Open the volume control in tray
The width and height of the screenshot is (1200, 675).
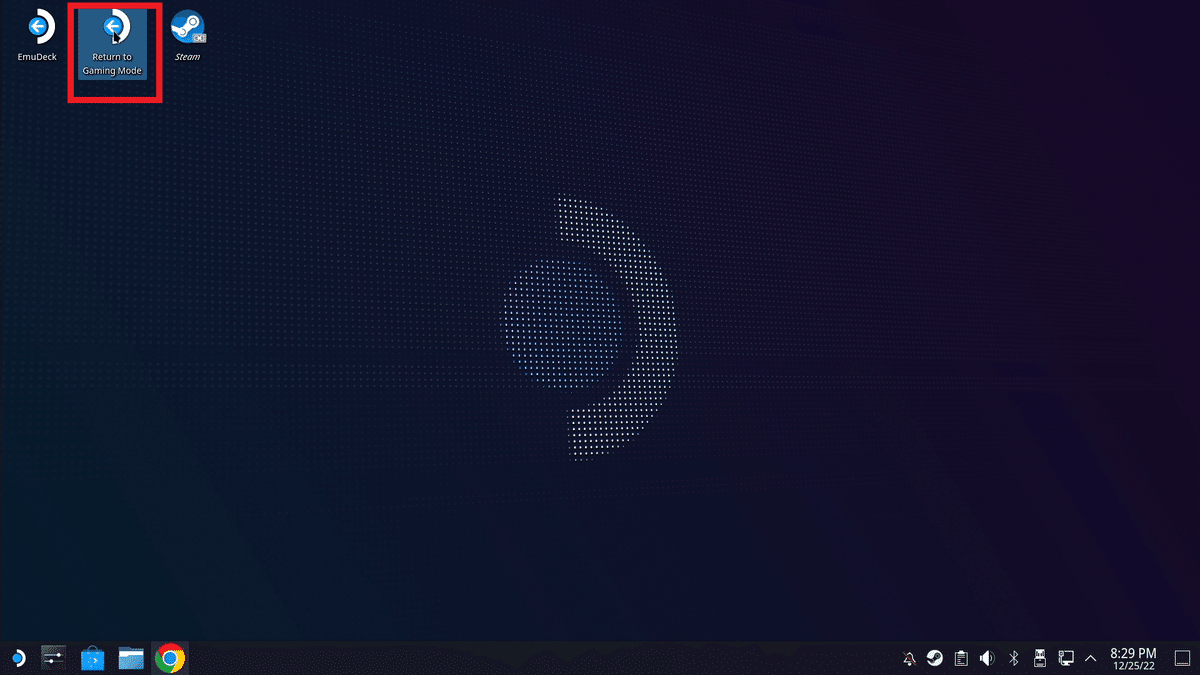click(x=987, y=658)
